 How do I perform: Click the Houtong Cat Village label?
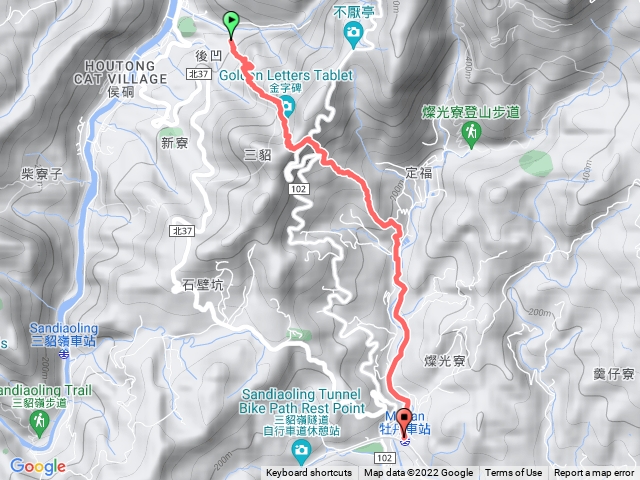click(x=120, y=72)
